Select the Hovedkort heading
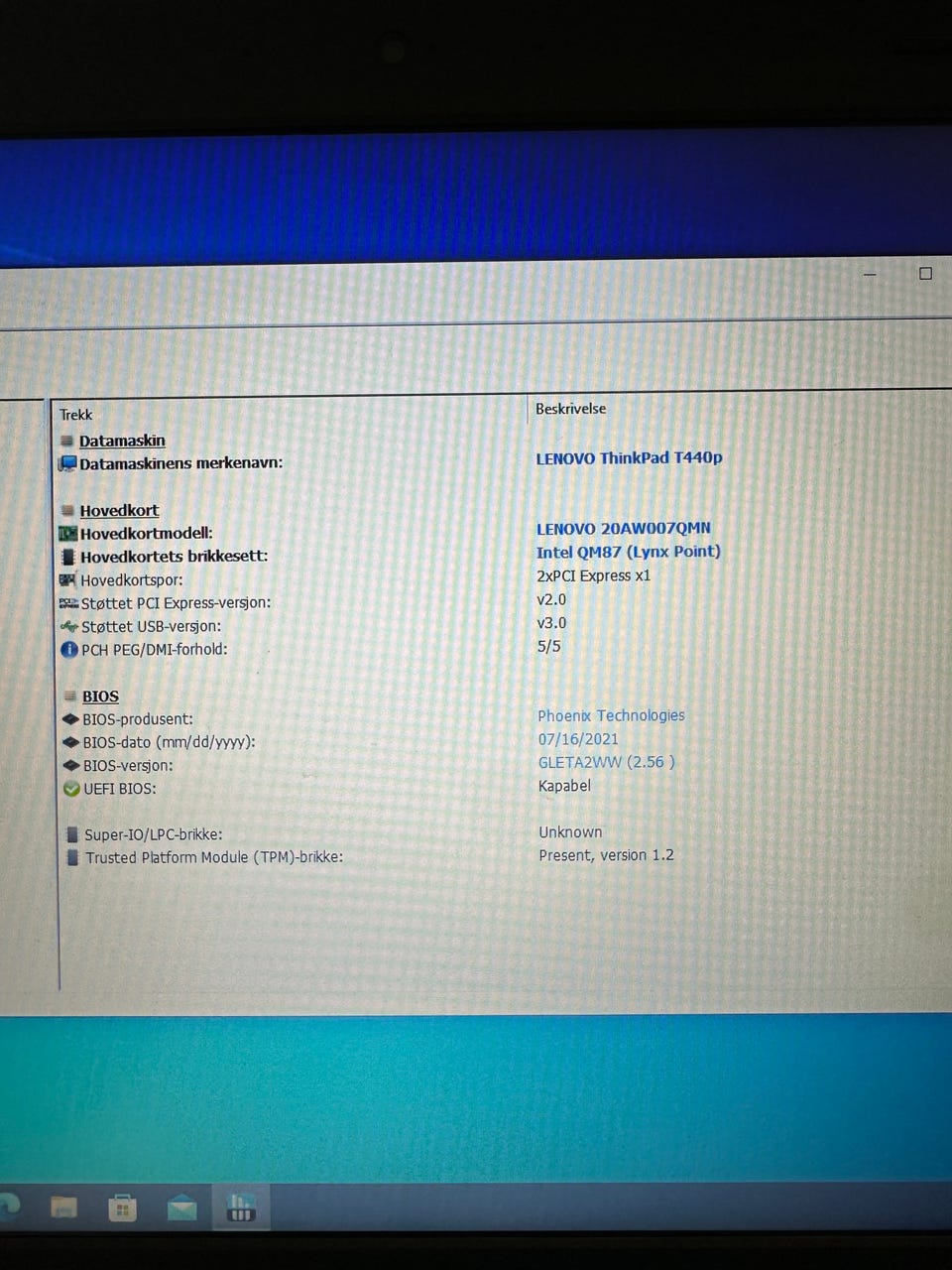This screenshot has width=952, height=1270. [119, 511]
